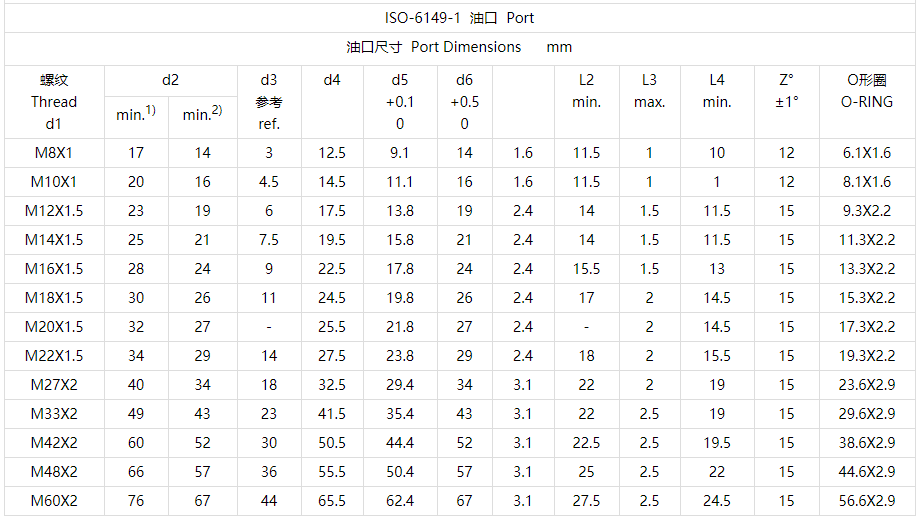Select the M42X2 thread cell
The width and height of the screenshot is (920, 522).
(x=54, y=443)
